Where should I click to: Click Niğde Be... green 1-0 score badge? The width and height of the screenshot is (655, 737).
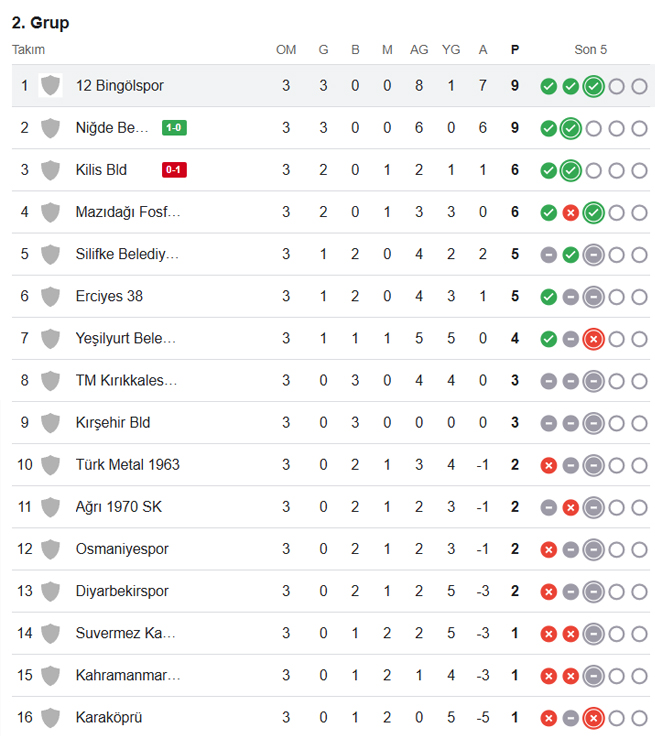click(174, 127)
